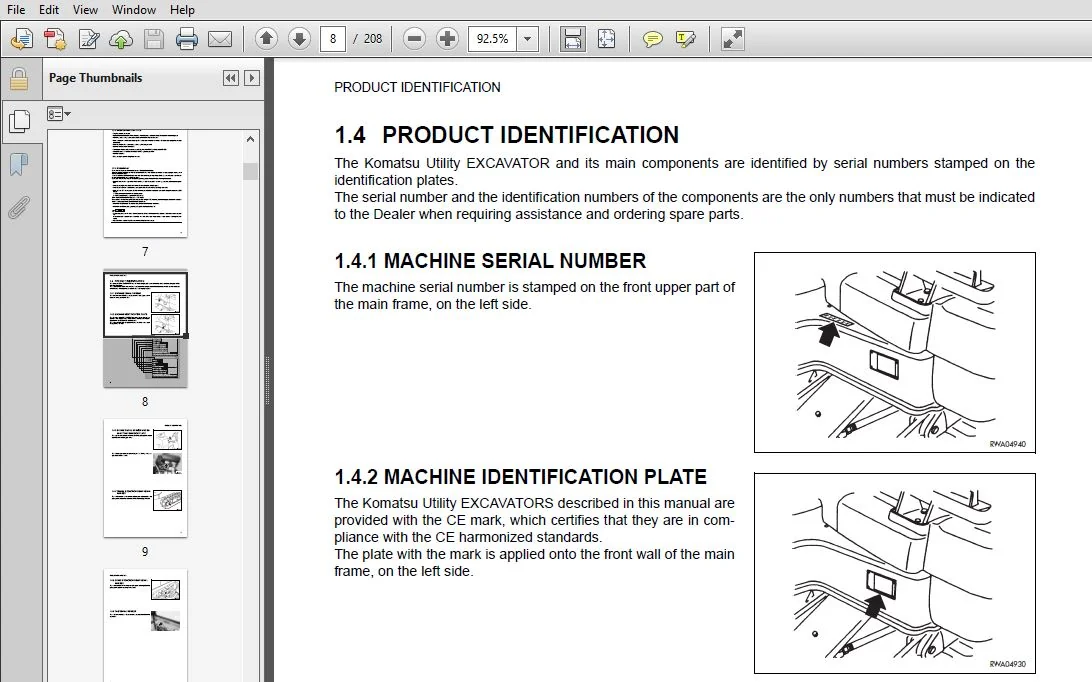Open the Help menu

(182, 10)
